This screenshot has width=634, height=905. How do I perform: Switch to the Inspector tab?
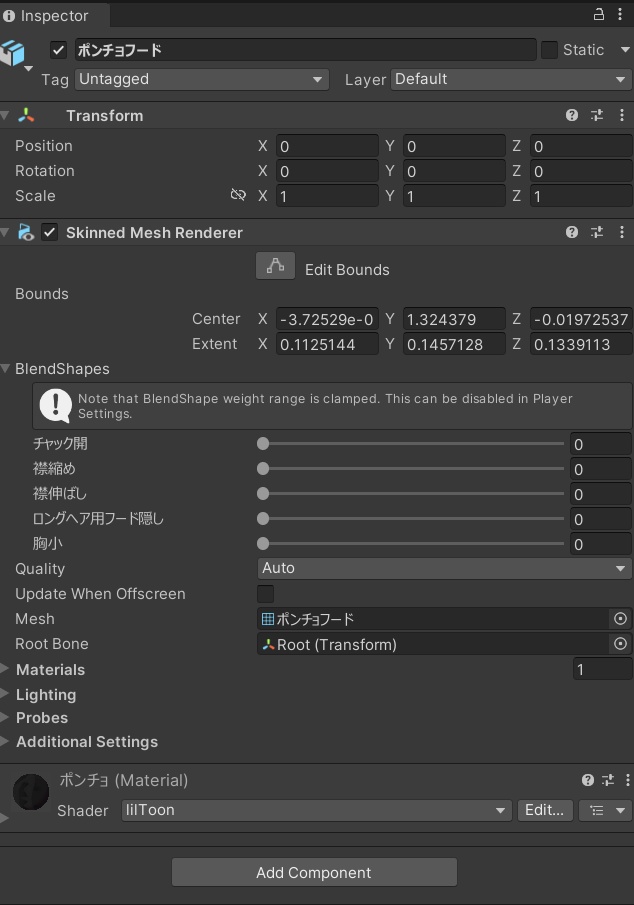52,15
